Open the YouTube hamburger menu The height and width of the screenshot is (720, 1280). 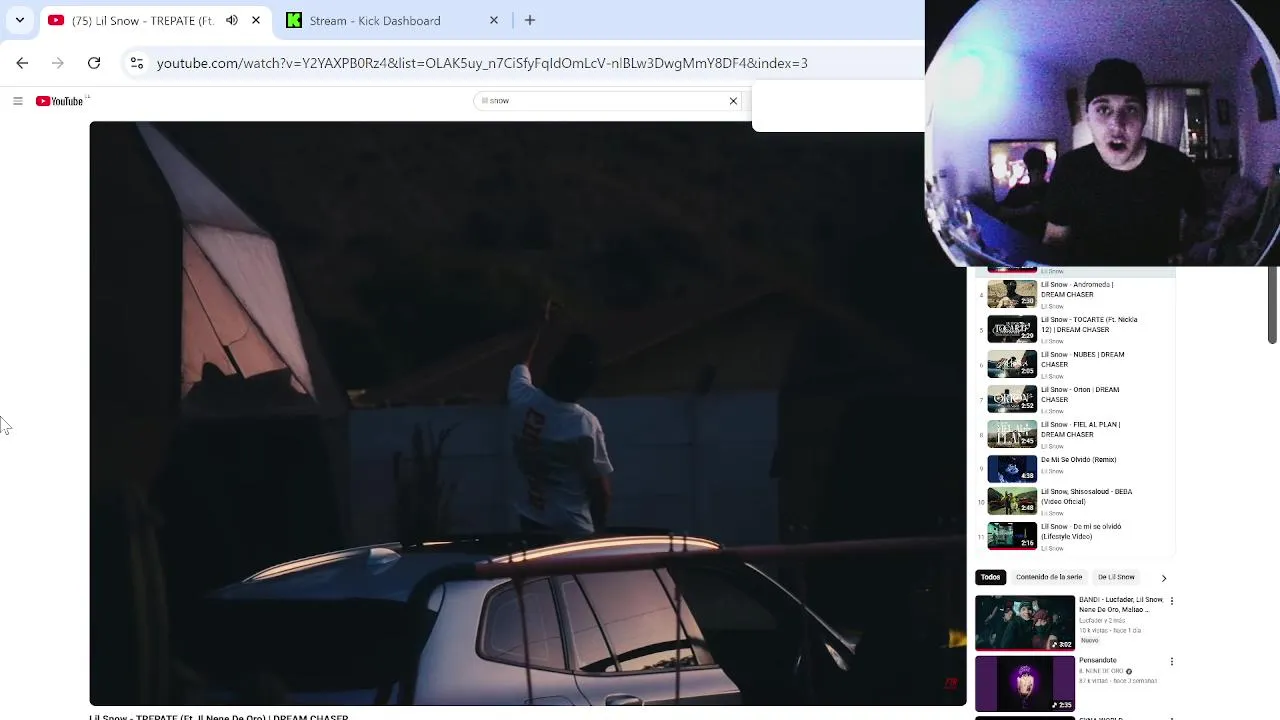[17, 101]
